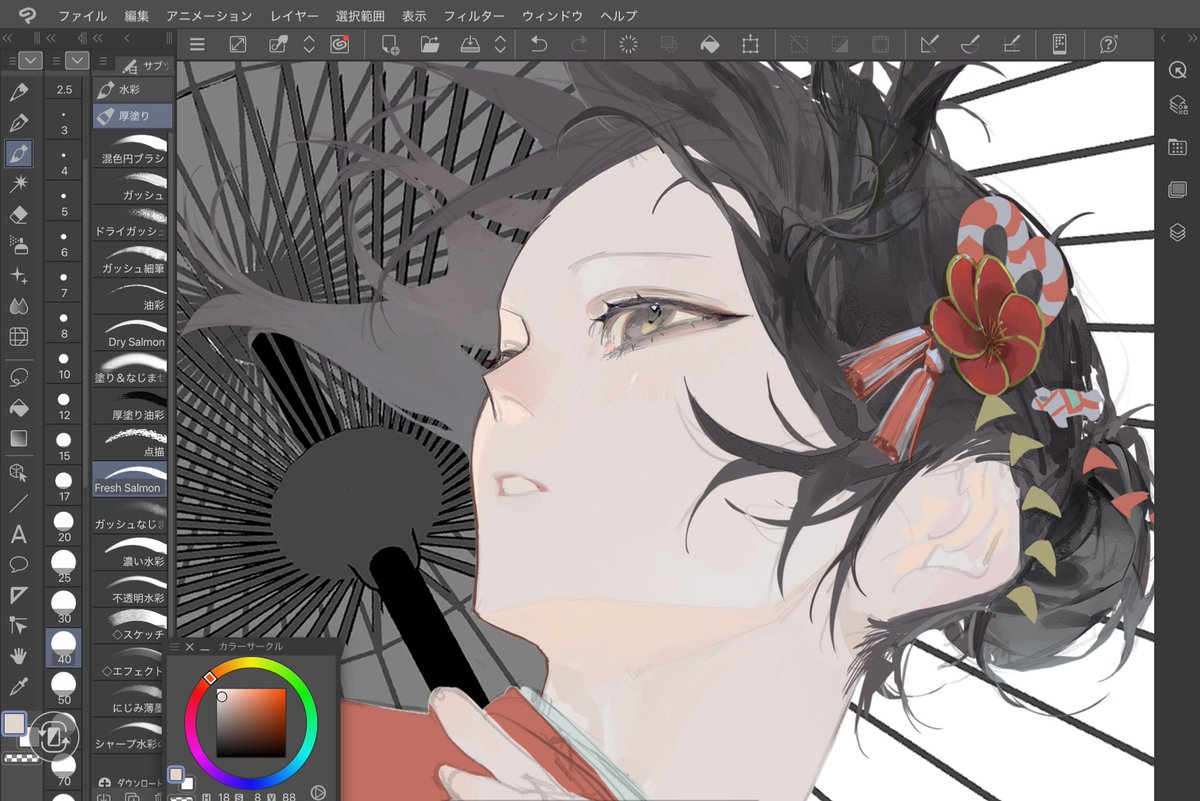This screenshot has height=801, width=1200.
Task: Select the Pen tool in the toolbox
Action: click(x=18, y=92)
